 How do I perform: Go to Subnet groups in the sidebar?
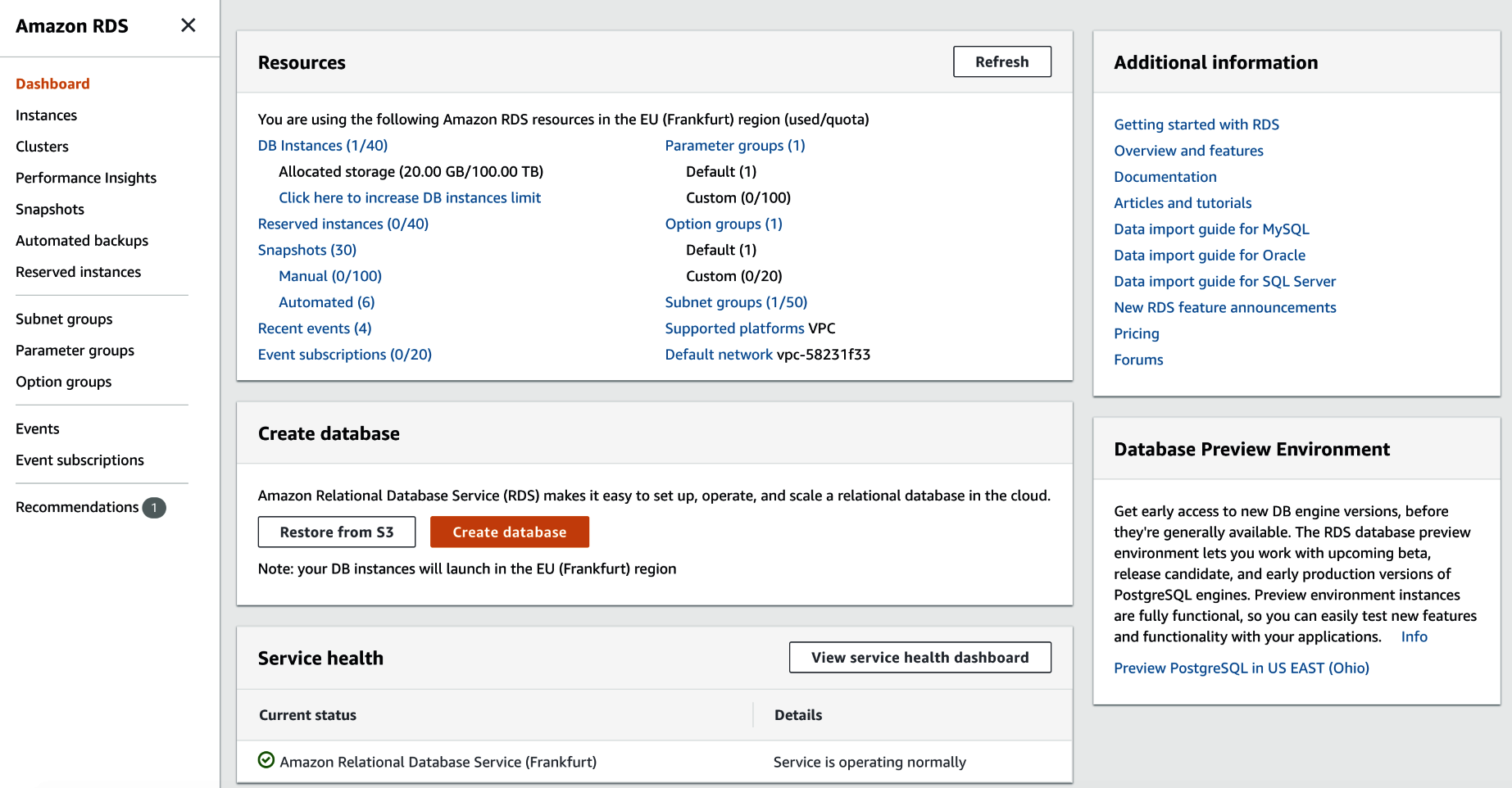64,319
